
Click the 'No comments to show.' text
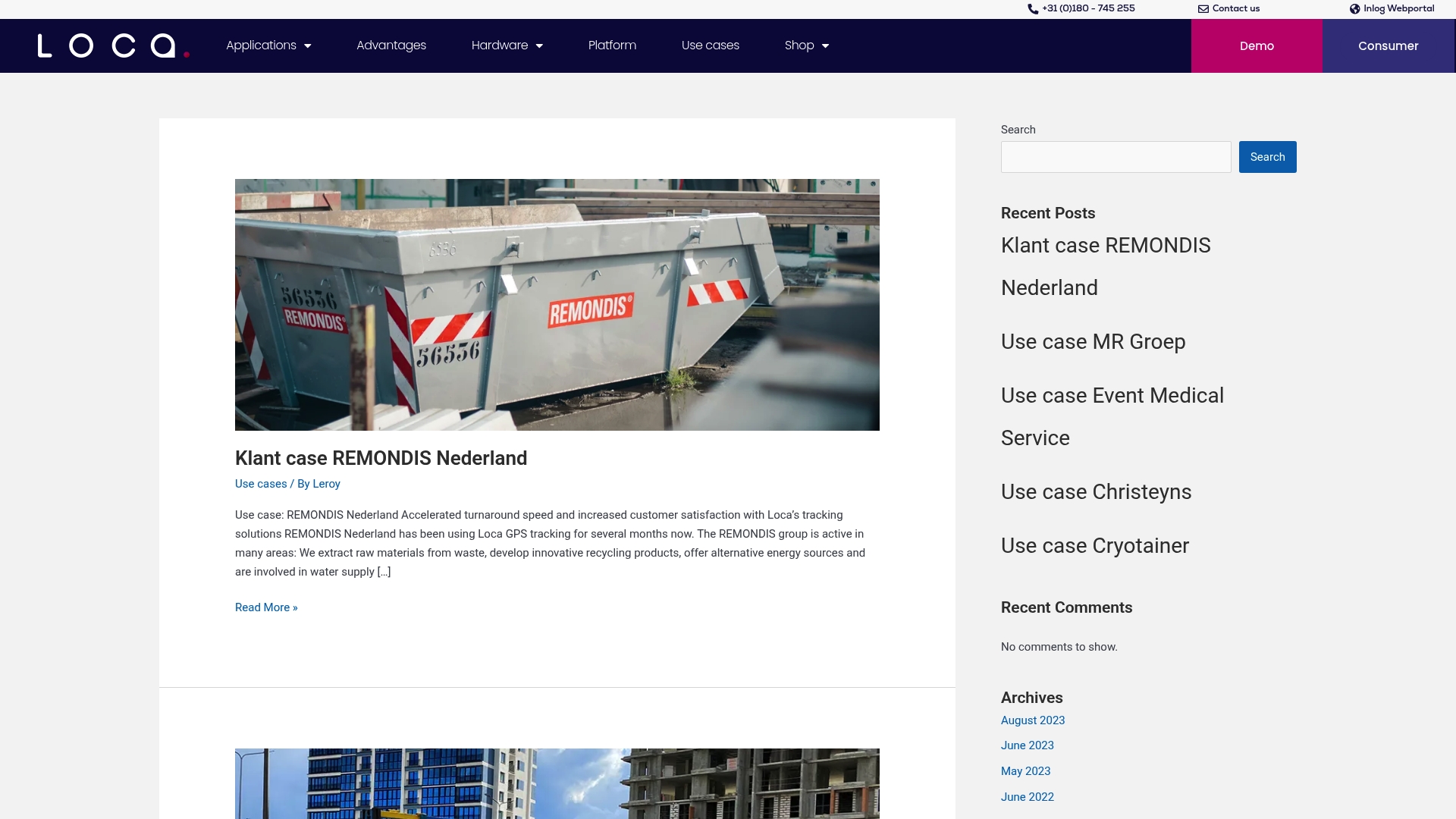click(1059, 647)
